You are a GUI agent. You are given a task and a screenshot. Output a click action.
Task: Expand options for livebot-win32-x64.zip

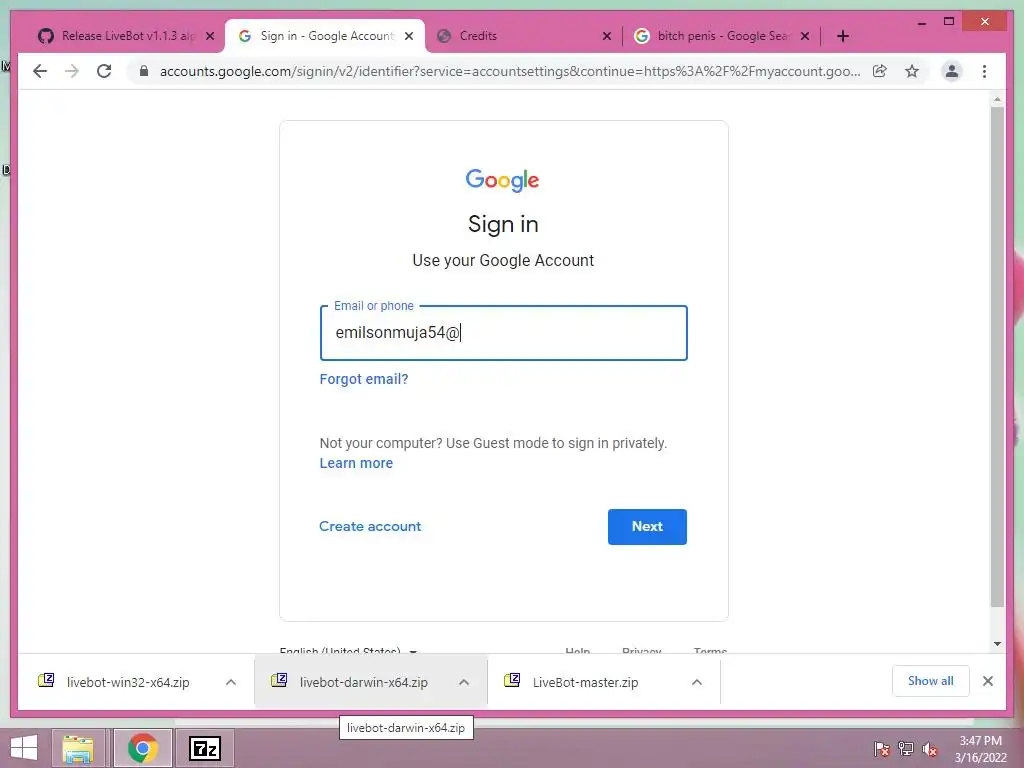click(x=231, y=682)
